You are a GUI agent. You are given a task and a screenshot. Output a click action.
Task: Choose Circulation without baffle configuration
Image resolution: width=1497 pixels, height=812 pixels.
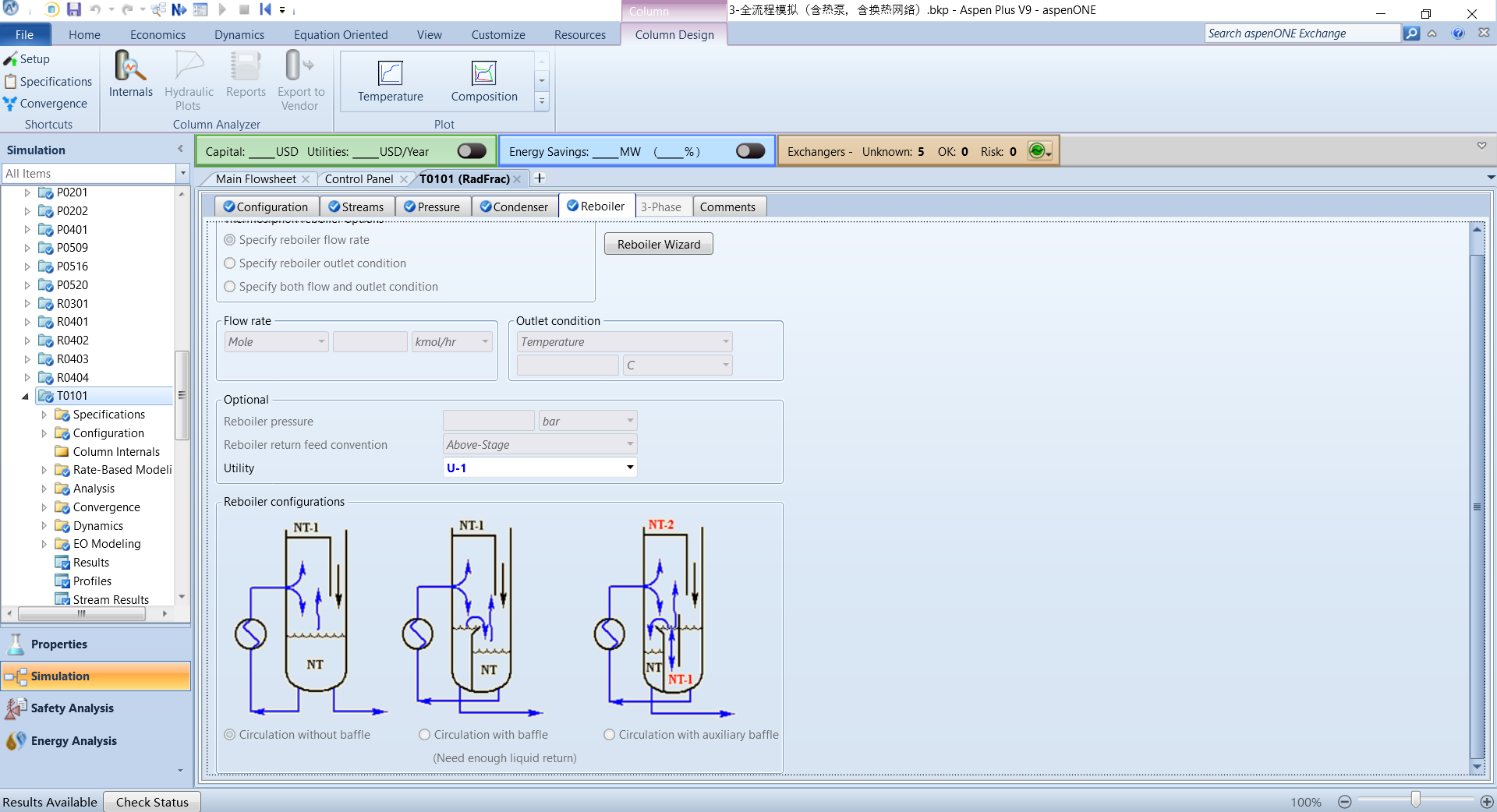coord(229,735)
